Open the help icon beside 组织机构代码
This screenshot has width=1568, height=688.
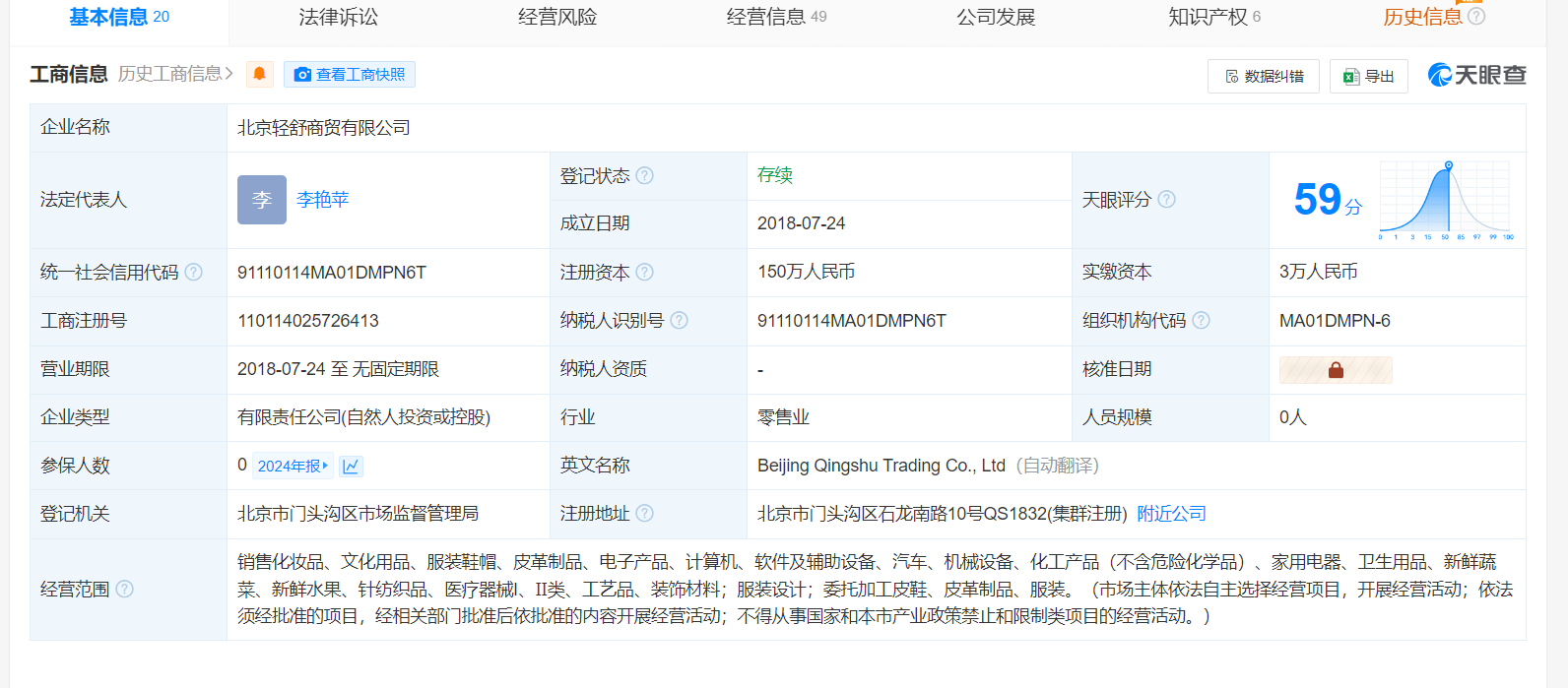point(1201,320)
